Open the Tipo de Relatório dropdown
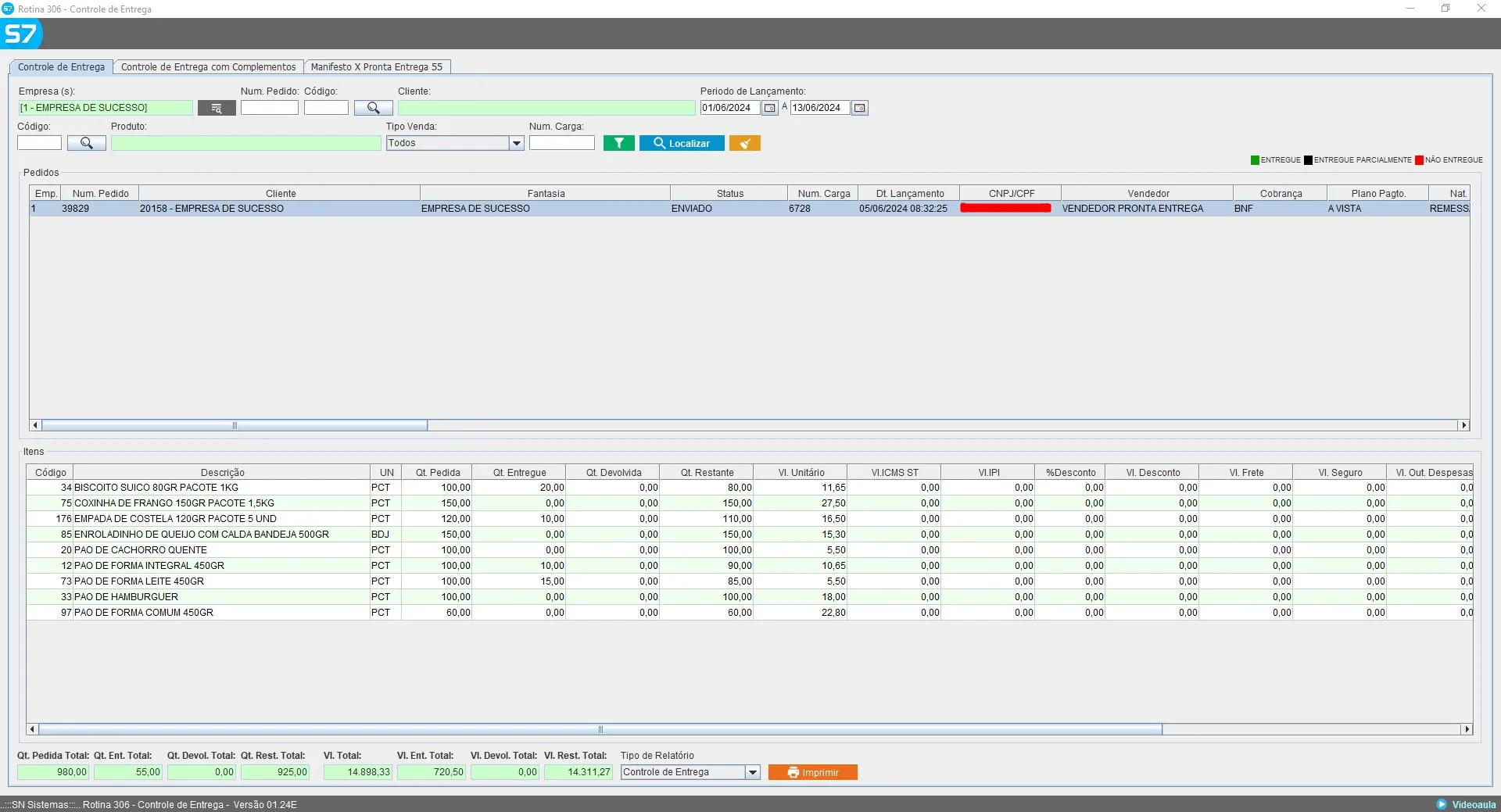 [x=752, y=772]
